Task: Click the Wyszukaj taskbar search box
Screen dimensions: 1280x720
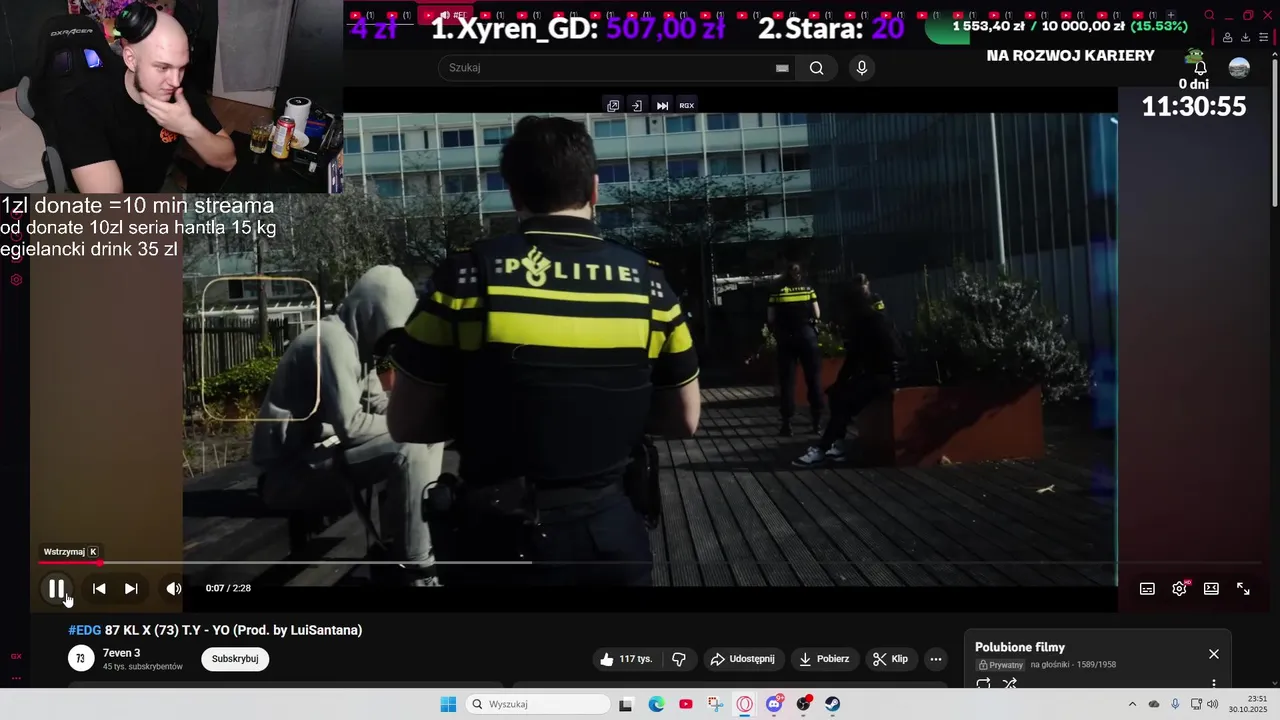Action: tap(539, 704)
